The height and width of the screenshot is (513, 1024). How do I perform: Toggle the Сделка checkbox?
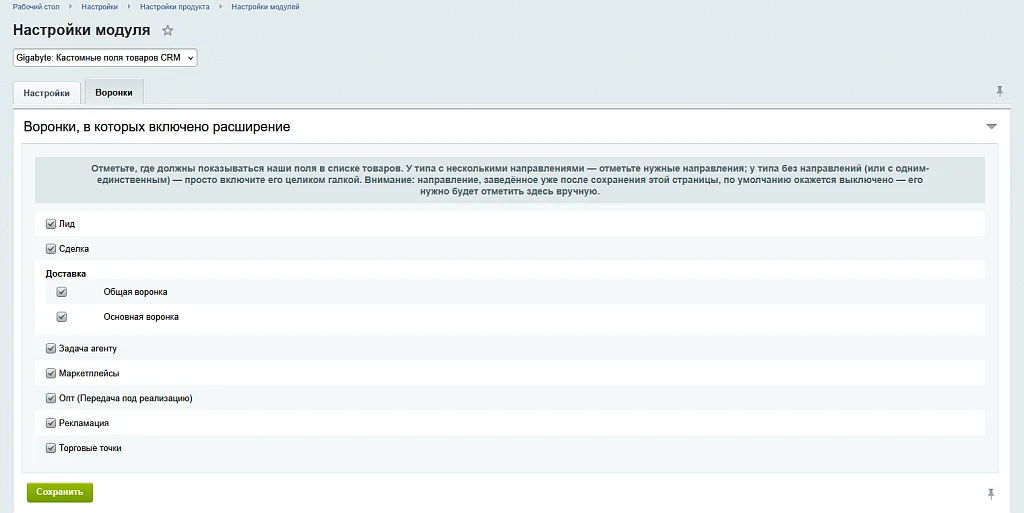point(51,249)
